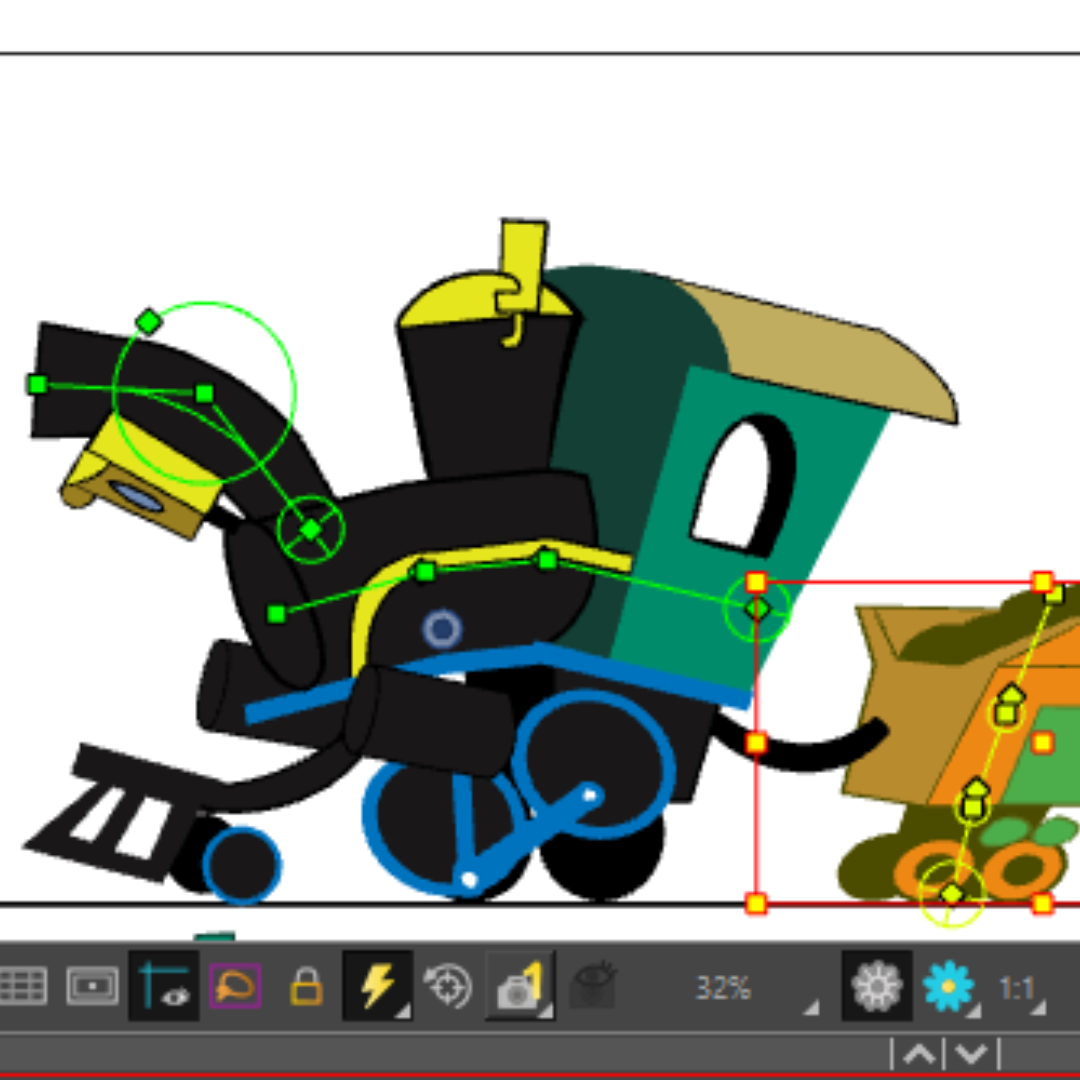Screen dimensions: 1080x1080
Task: Click the orange padlock icon
Action: pyautogui.click(x=307, y=986)
